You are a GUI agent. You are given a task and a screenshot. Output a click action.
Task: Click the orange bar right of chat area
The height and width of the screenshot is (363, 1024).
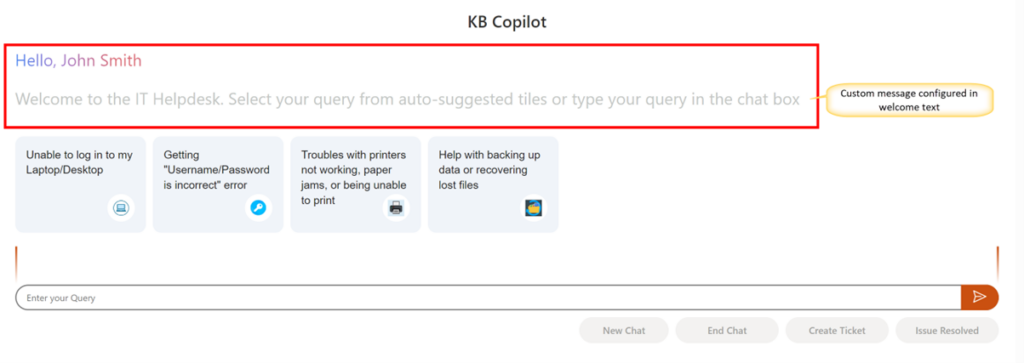pos(998,261)
